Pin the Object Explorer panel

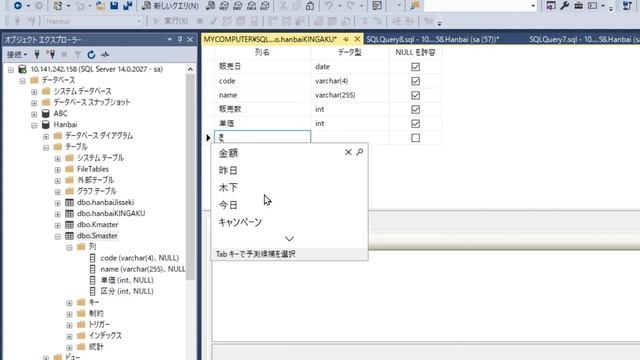coord(180,40)
